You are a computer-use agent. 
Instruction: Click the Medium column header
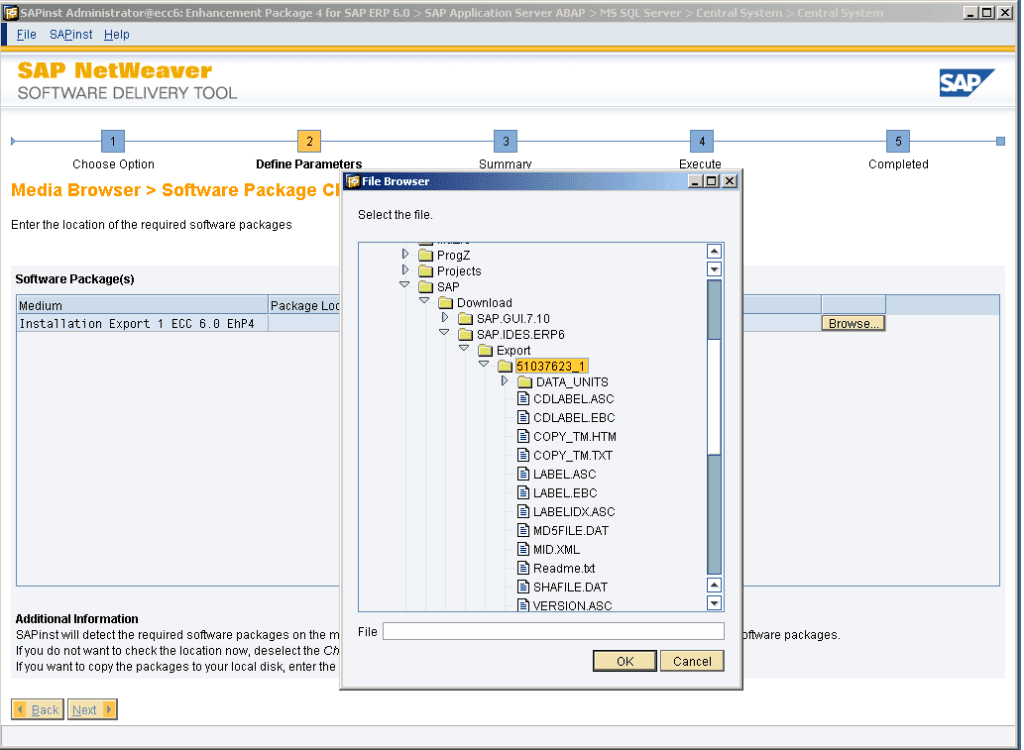click(x=142, y=306)
